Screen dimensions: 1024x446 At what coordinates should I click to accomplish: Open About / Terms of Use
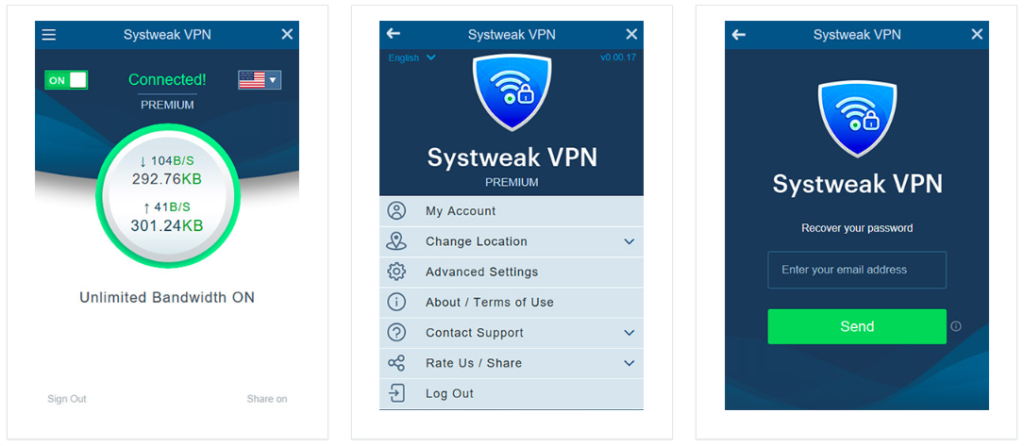pos(511,302)
